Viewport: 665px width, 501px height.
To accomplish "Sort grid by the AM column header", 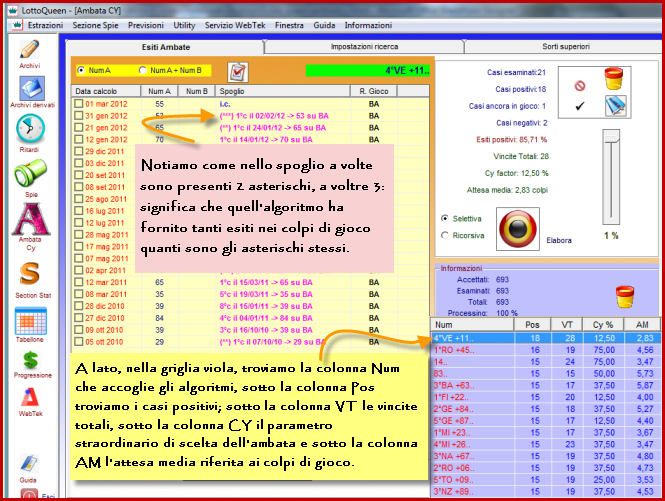I will [x=642, y=325].
